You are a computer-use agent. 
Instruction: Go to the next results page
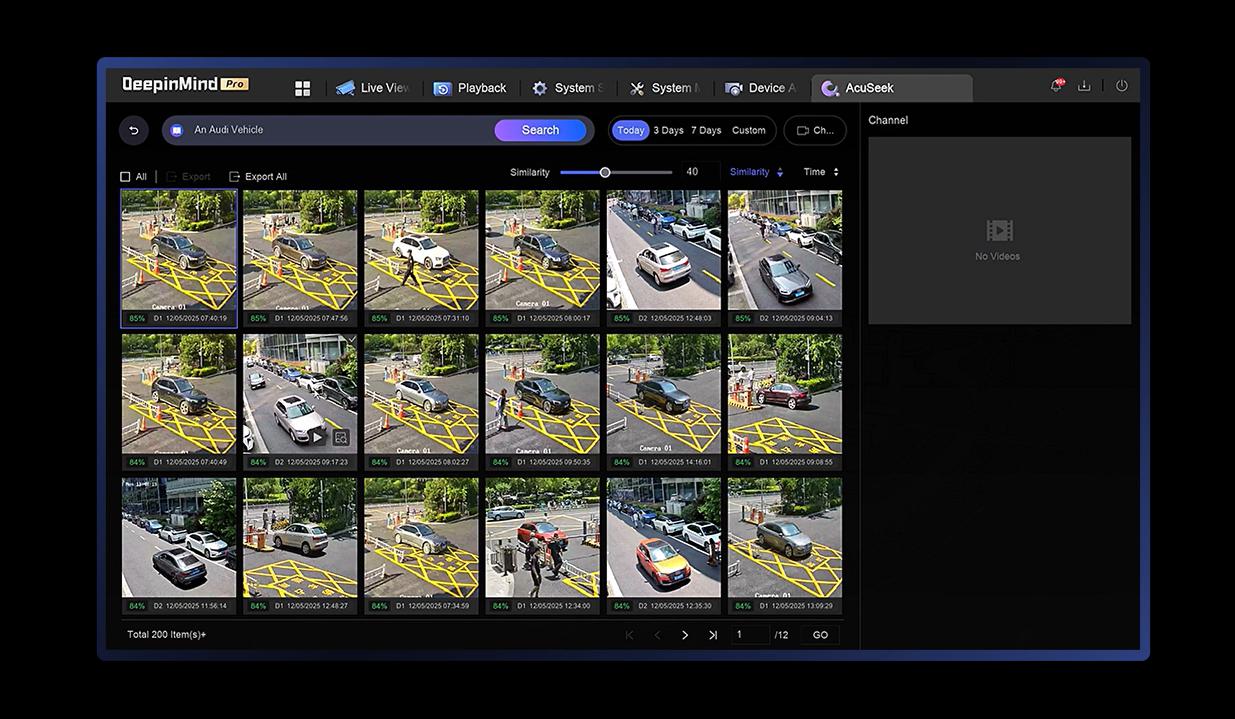point(685,635)
